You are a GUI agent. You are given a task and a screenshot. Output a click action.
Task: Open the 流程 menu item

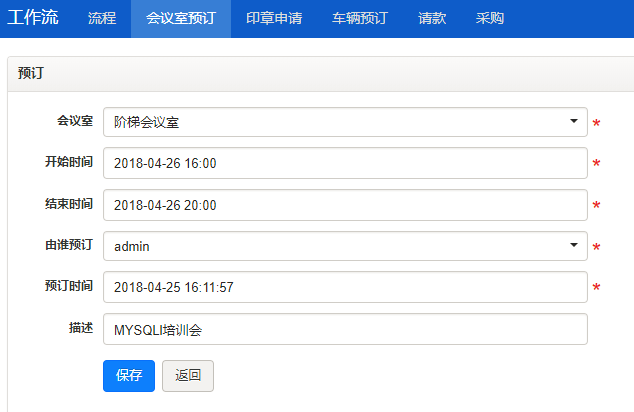pyautogui.click(x=102, y=18)
